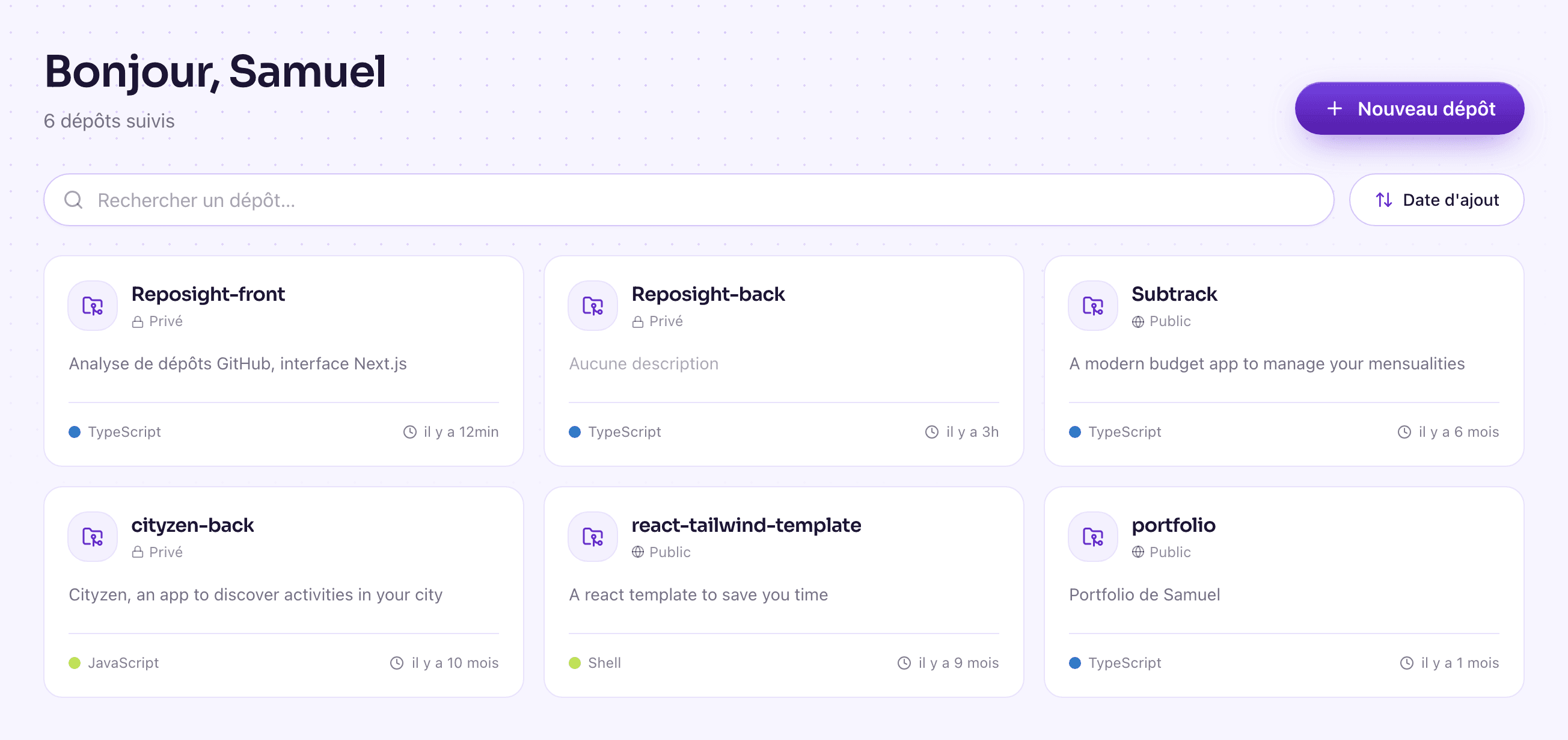Click the react-tailwind-template folder icon
Screen dimensions: 1568x740
592,537
